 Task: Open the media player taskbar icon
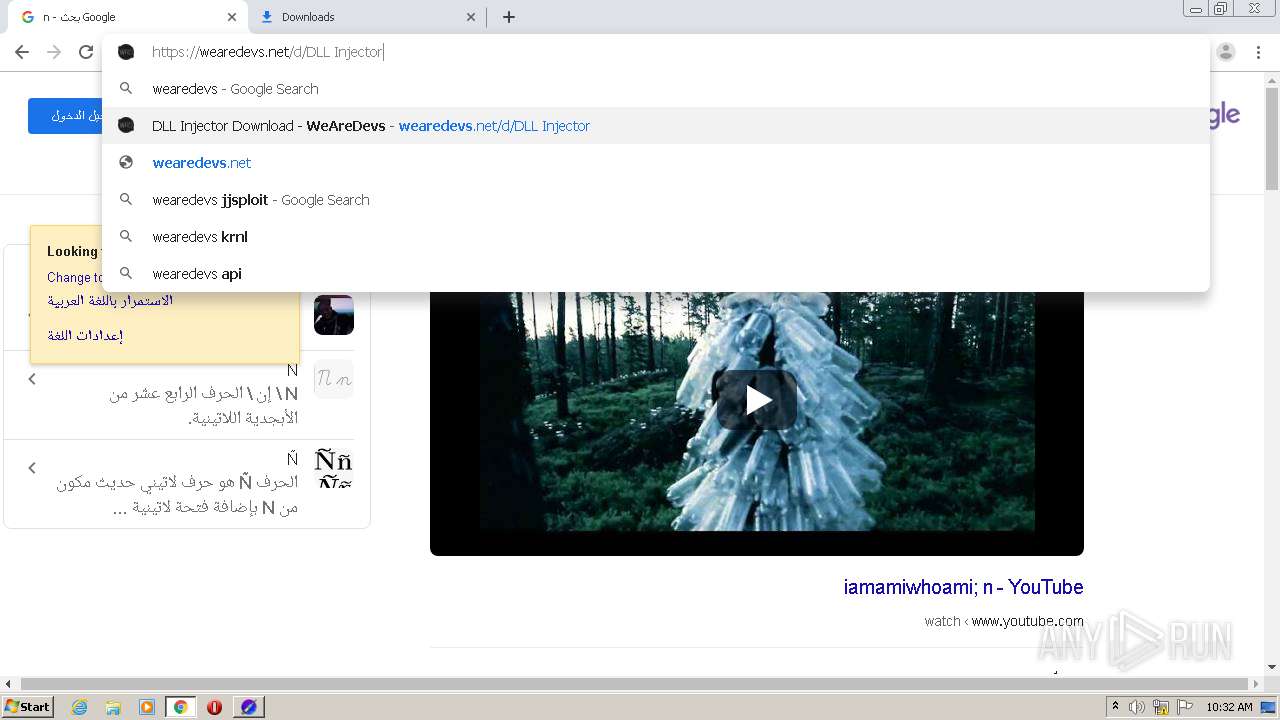coord(147,707)
